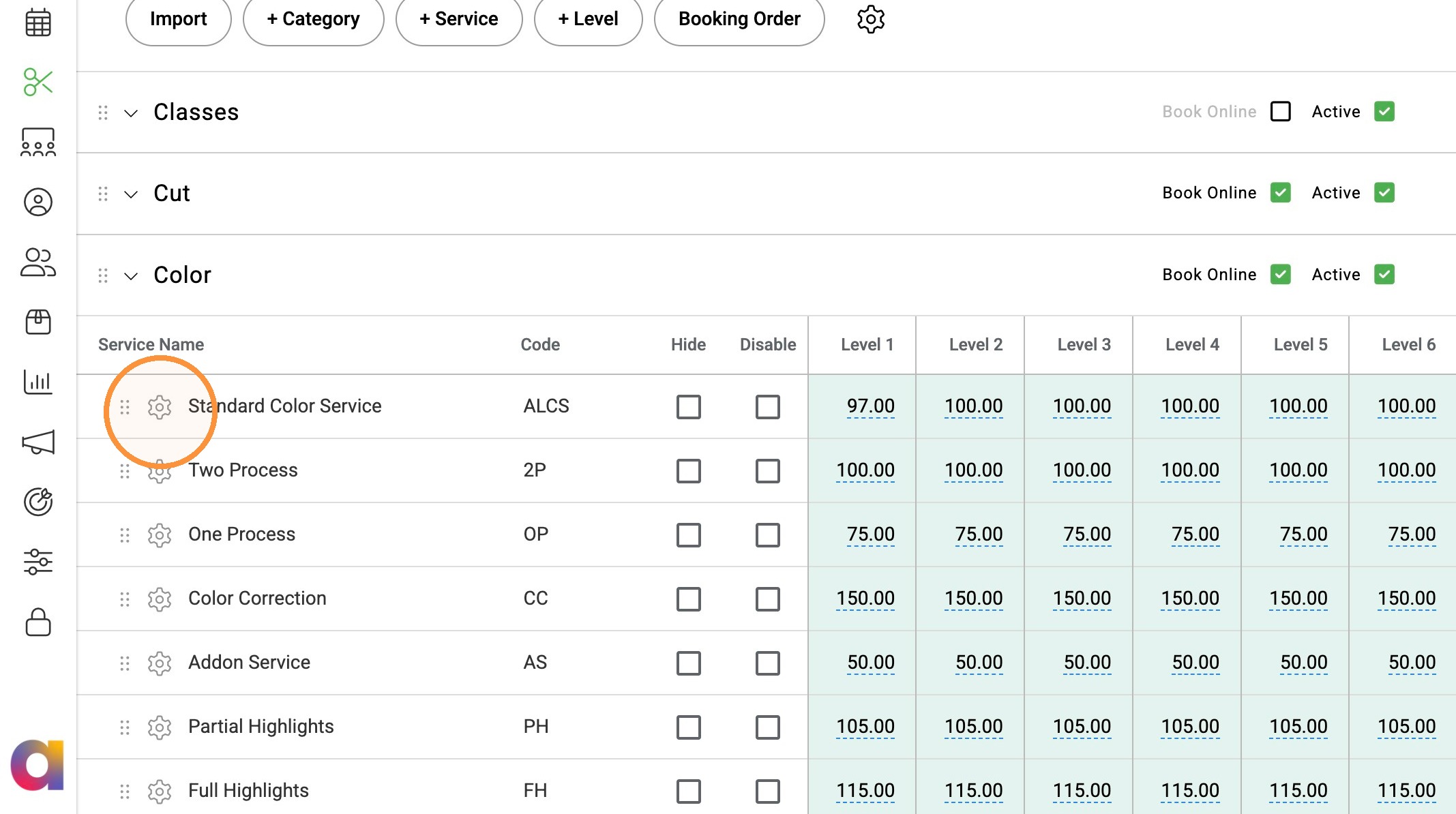Open the goals target icon
Screen dimensions: 1456x814
38,502
